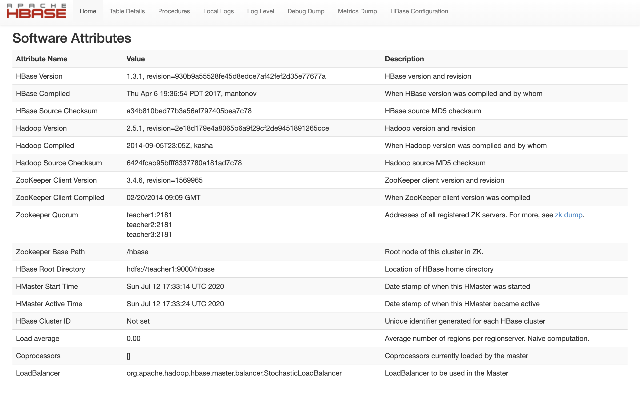Select the Sun Jul 12 17:33:24 active value
Viewport: 640px width, 400px height.
pyautogui.click(x=175, y=303)
